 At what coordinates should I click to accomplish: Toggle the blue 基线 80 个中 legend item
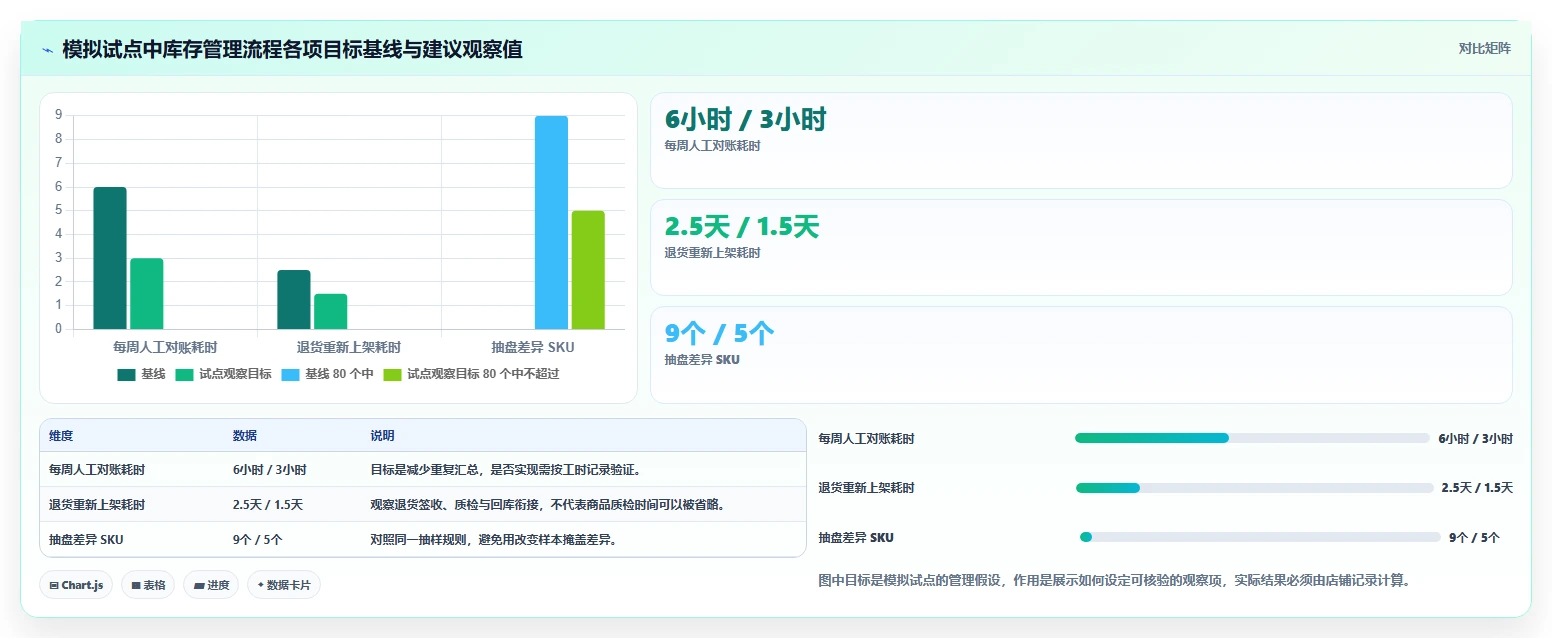pyautogui.click(x=327, y=374)
